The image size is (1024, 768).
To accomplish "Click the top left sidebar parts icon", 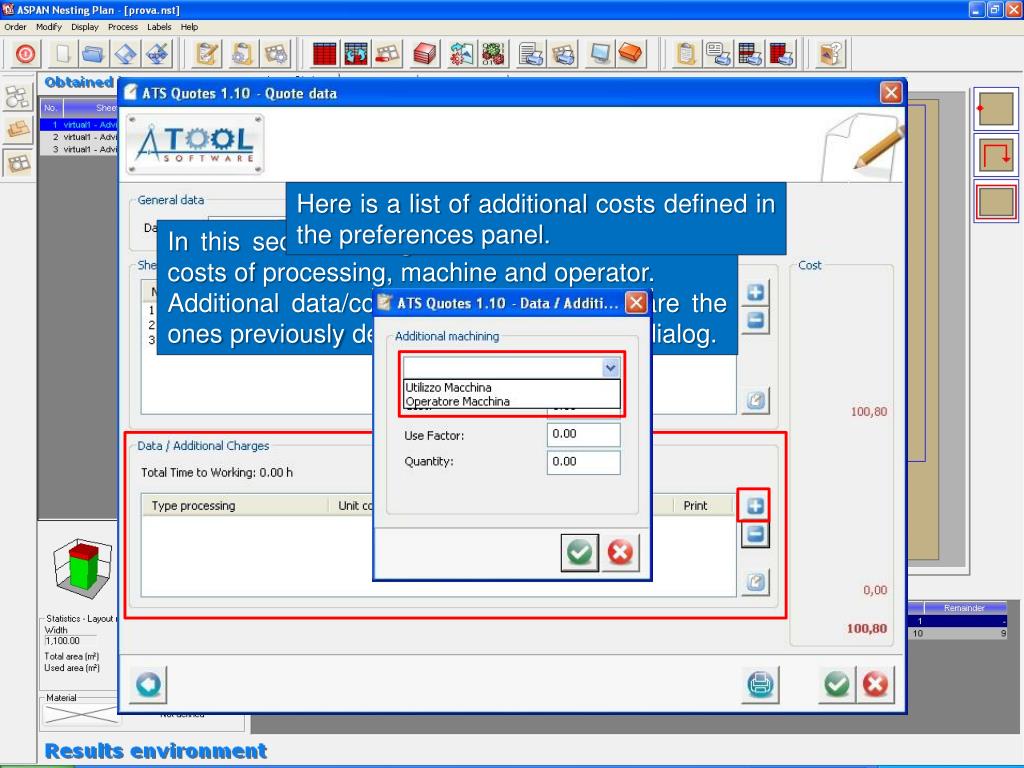I will pos(18,97).
